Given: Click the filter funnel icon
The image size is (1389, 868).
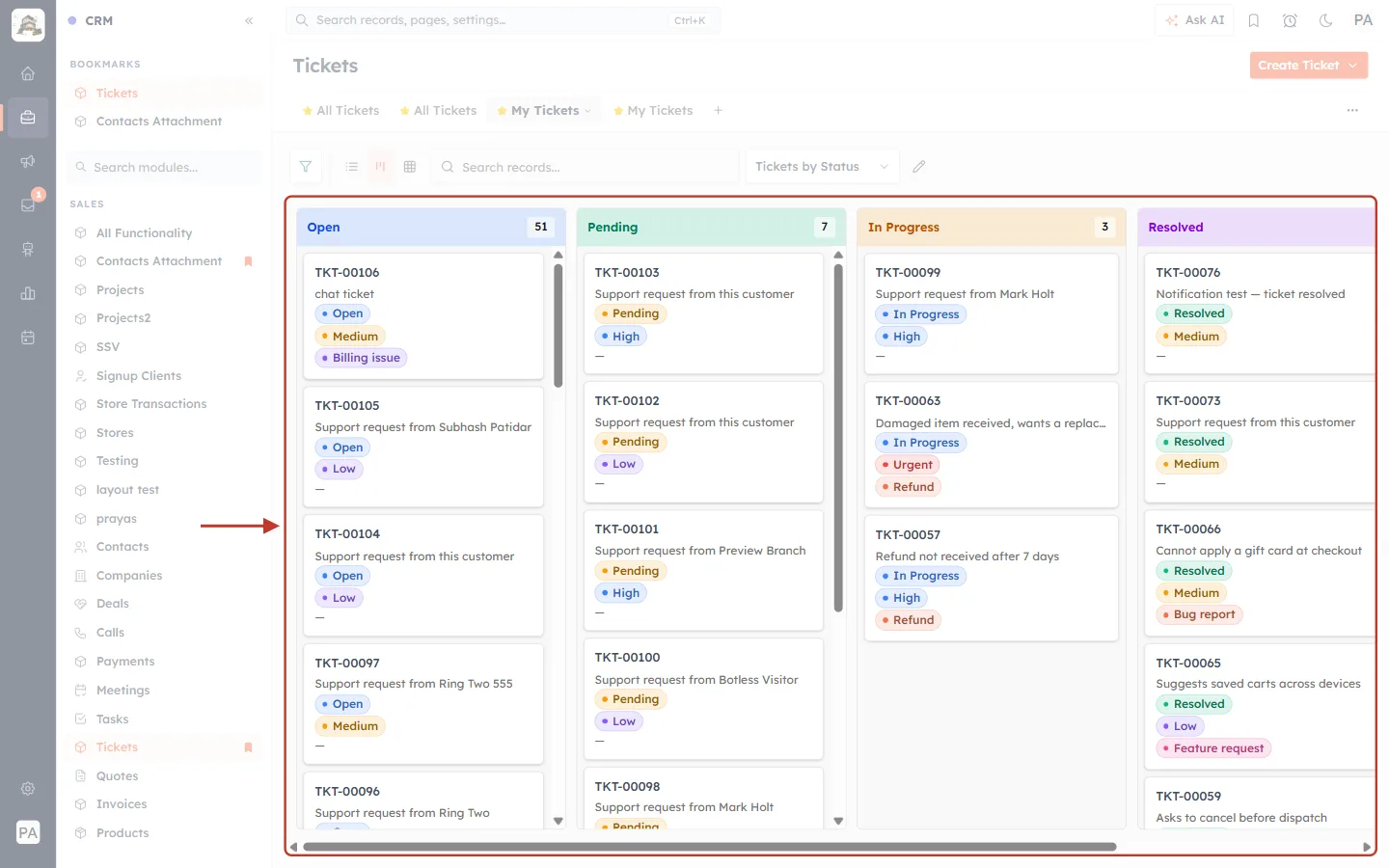Looking at the screenshot, I should (306, 167).
